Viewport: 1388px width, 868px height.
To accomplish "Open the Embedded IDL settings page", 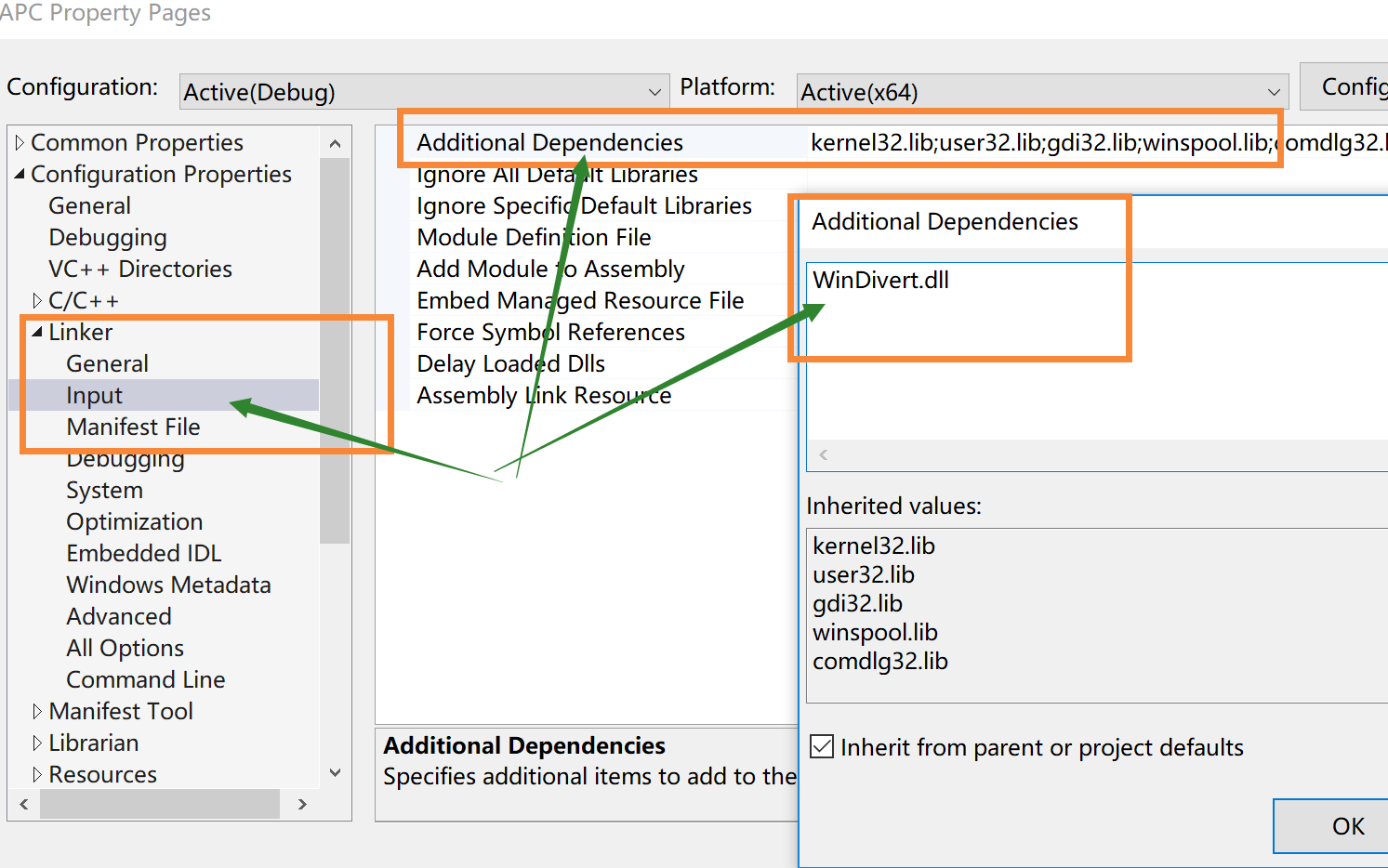I will click(x=143, y=552).
